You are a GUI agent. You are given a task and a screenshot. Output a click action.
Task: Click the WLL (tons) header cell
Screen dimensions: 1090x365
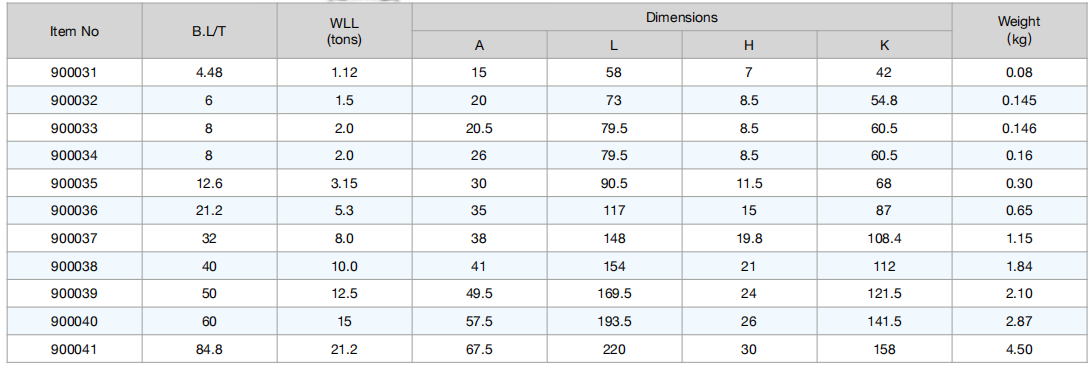coord(344,32)
